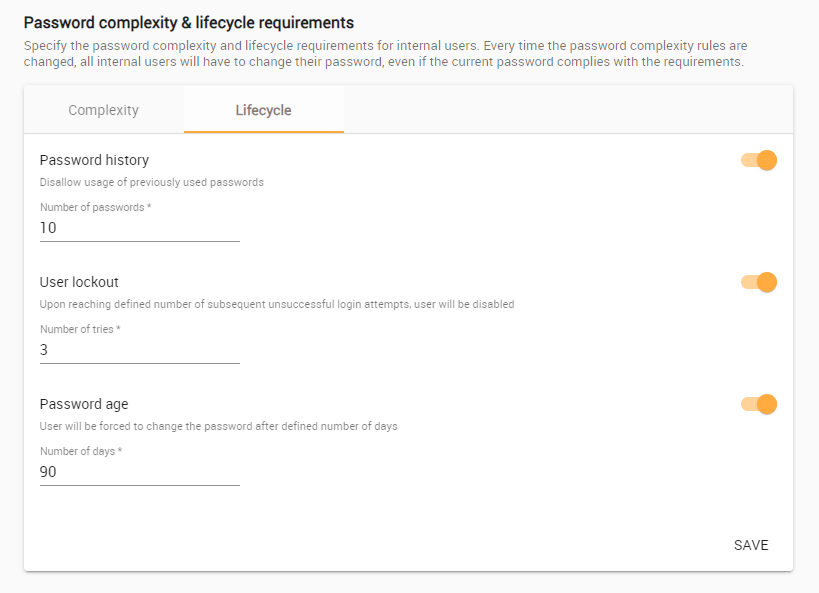Click the "Disallow usage of previously used passwords" text

[152, 182]
